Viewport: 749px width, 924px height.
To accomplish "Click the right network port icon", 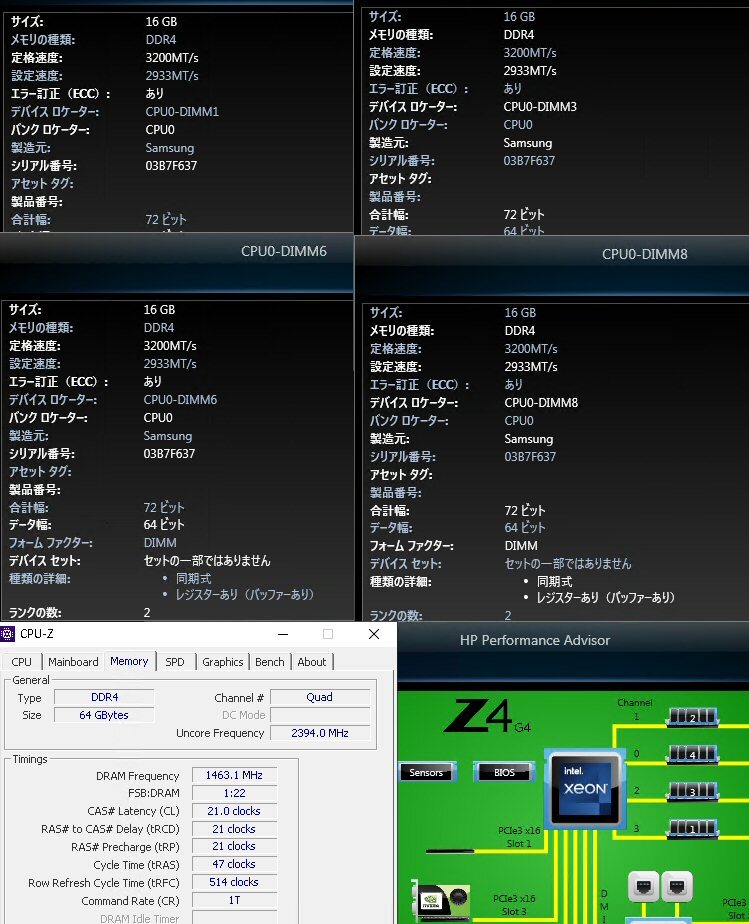I will (677, 887).
